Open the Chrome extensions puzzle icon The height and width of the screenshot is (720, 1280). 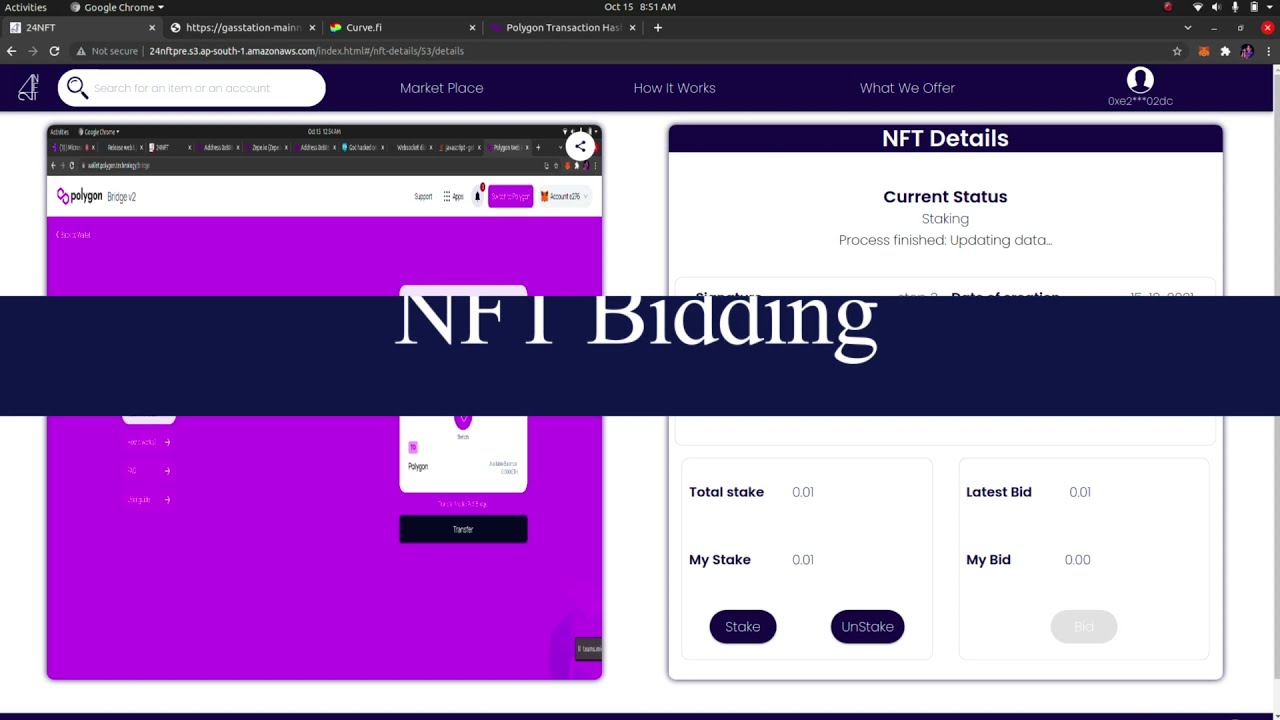pyautogui.click(x=1225, y=51)
